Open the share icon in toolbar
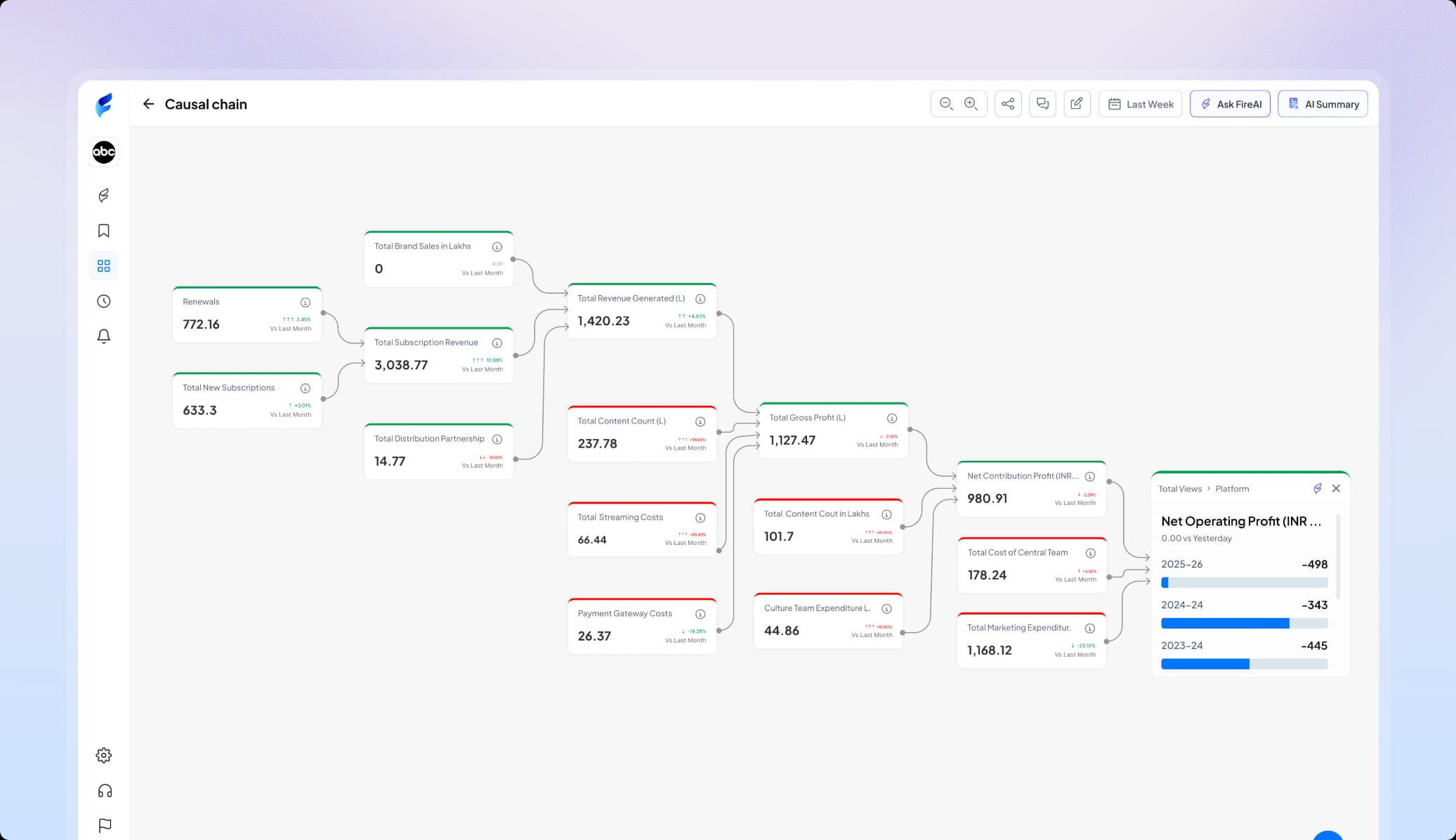The image size is (1456, 840). click(x=1008, y=104)
